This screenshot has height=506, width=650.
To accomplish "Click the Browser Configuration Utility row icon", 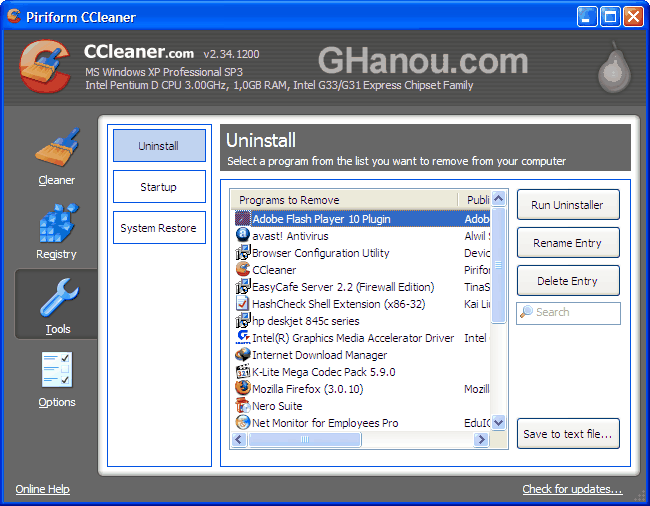I will click(x=243, y=252).
